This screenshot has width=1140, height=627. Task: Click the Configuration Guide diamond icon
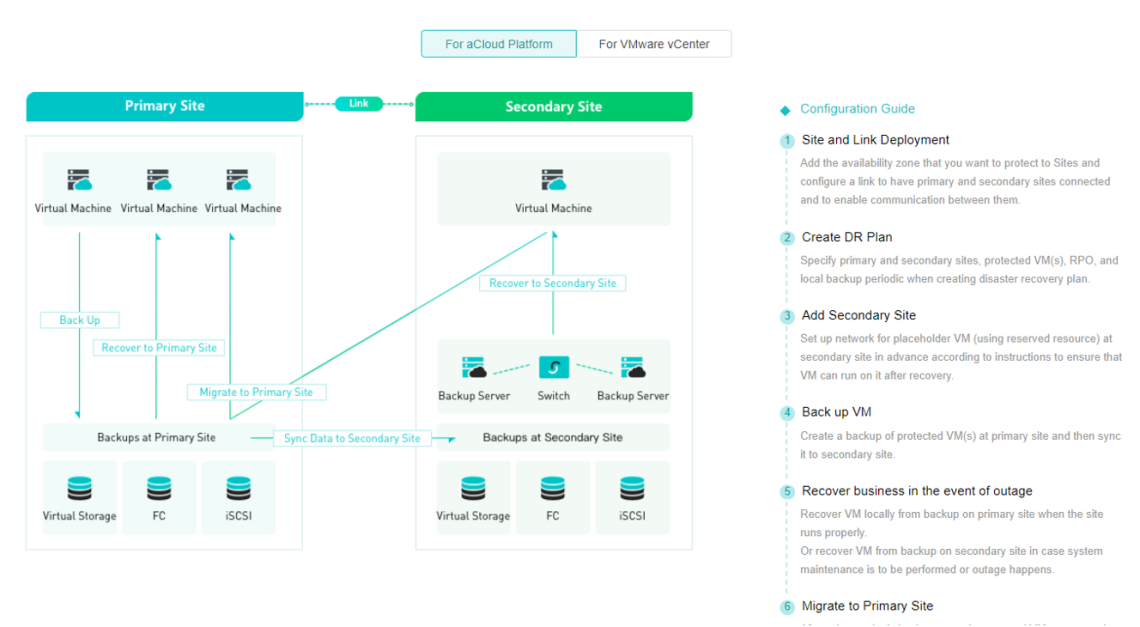(785, 111)
